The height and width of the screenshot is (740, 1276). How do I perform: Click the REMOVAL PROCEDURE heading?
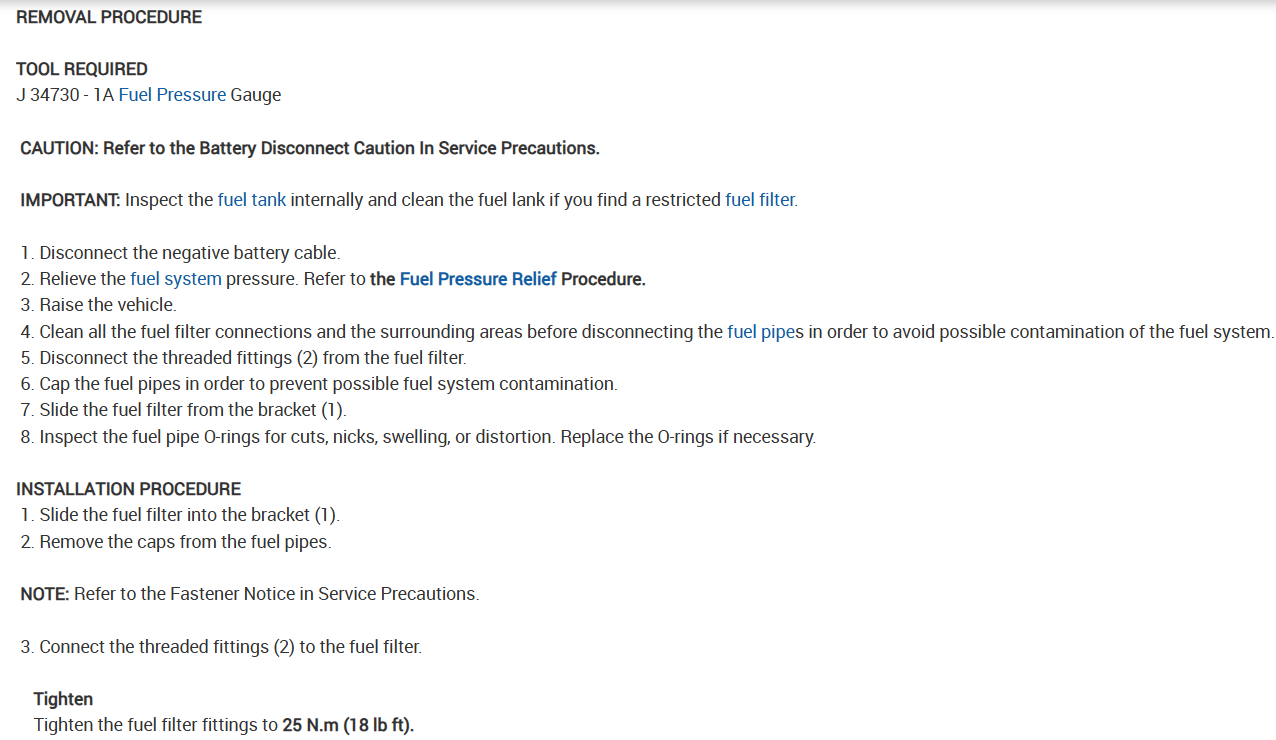point(109,17)
